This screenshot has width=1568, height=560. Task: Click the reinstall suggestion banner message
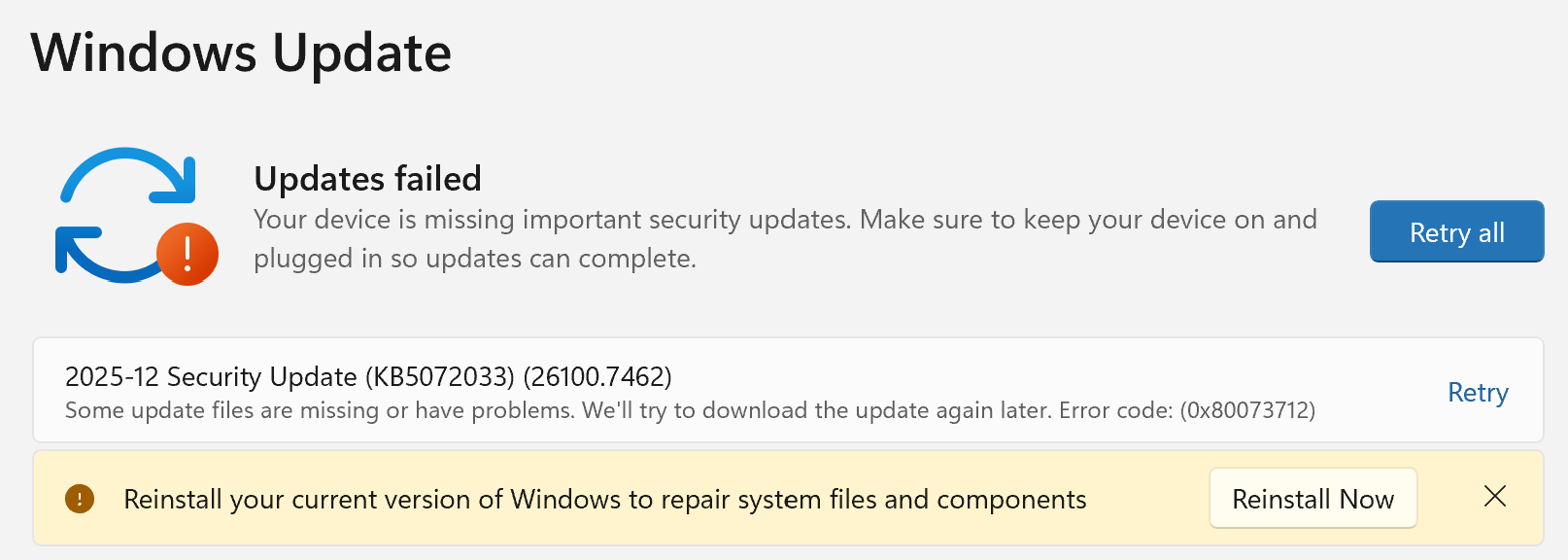coord(605,499)
